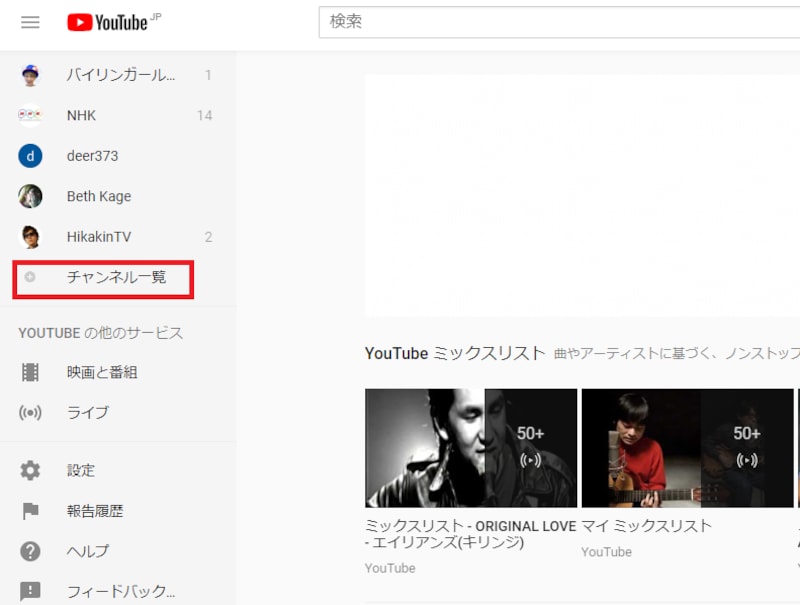Click the settings gear icon
Screen dimensions: 800x605
(x=30, y=470)
